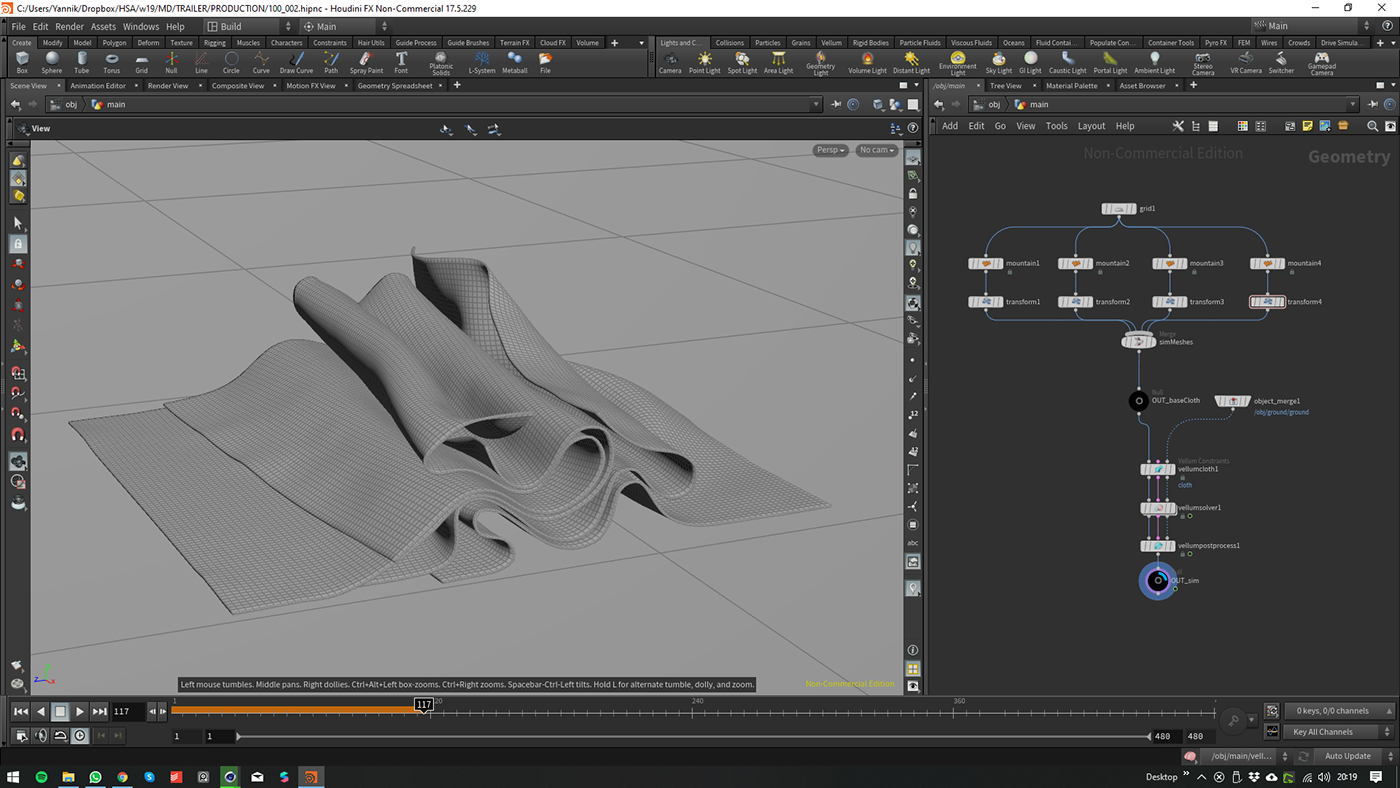Select the Draw Curve tool

tap(296, 63)
